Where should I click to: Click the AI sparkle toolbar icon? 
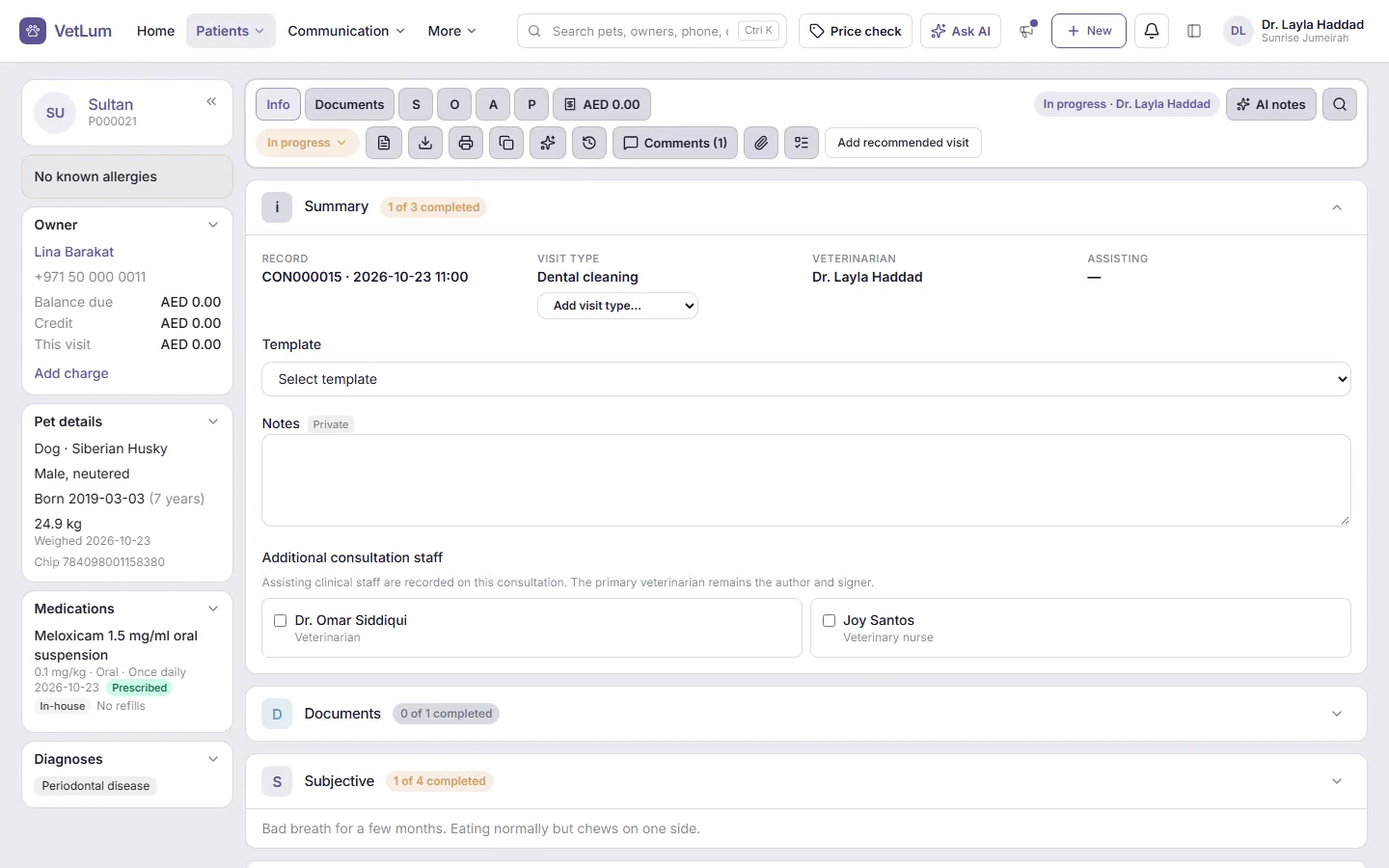[x=548, y=143]
